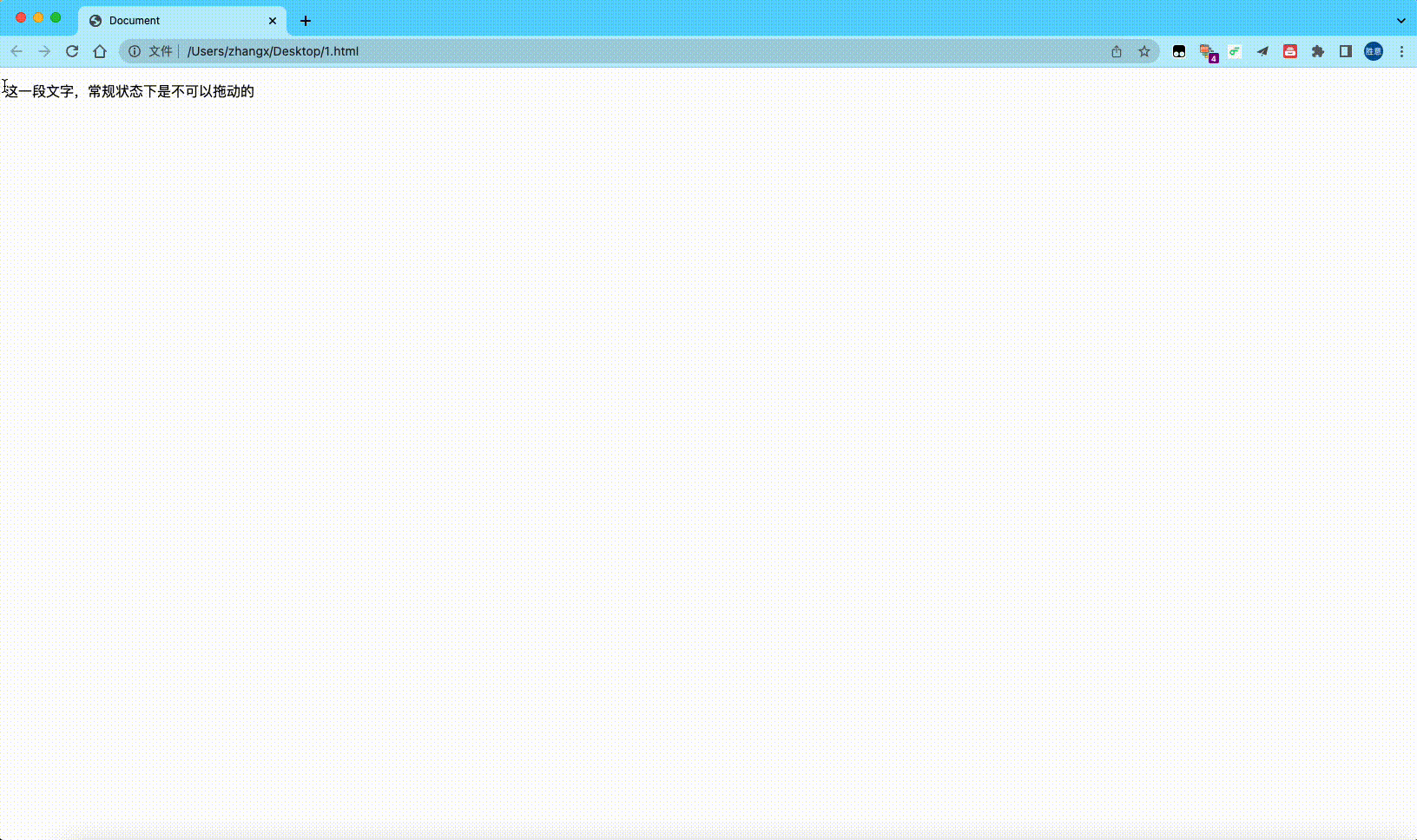Select the Document tab
This screenshot has height=840, width=1417.
(x=174, y=20)
